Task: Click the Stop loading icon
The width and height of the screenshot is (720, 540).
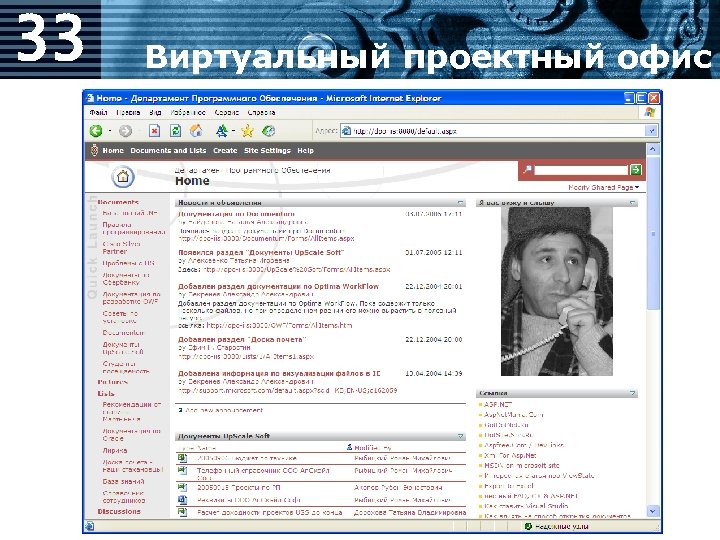Action: (154, 131)
